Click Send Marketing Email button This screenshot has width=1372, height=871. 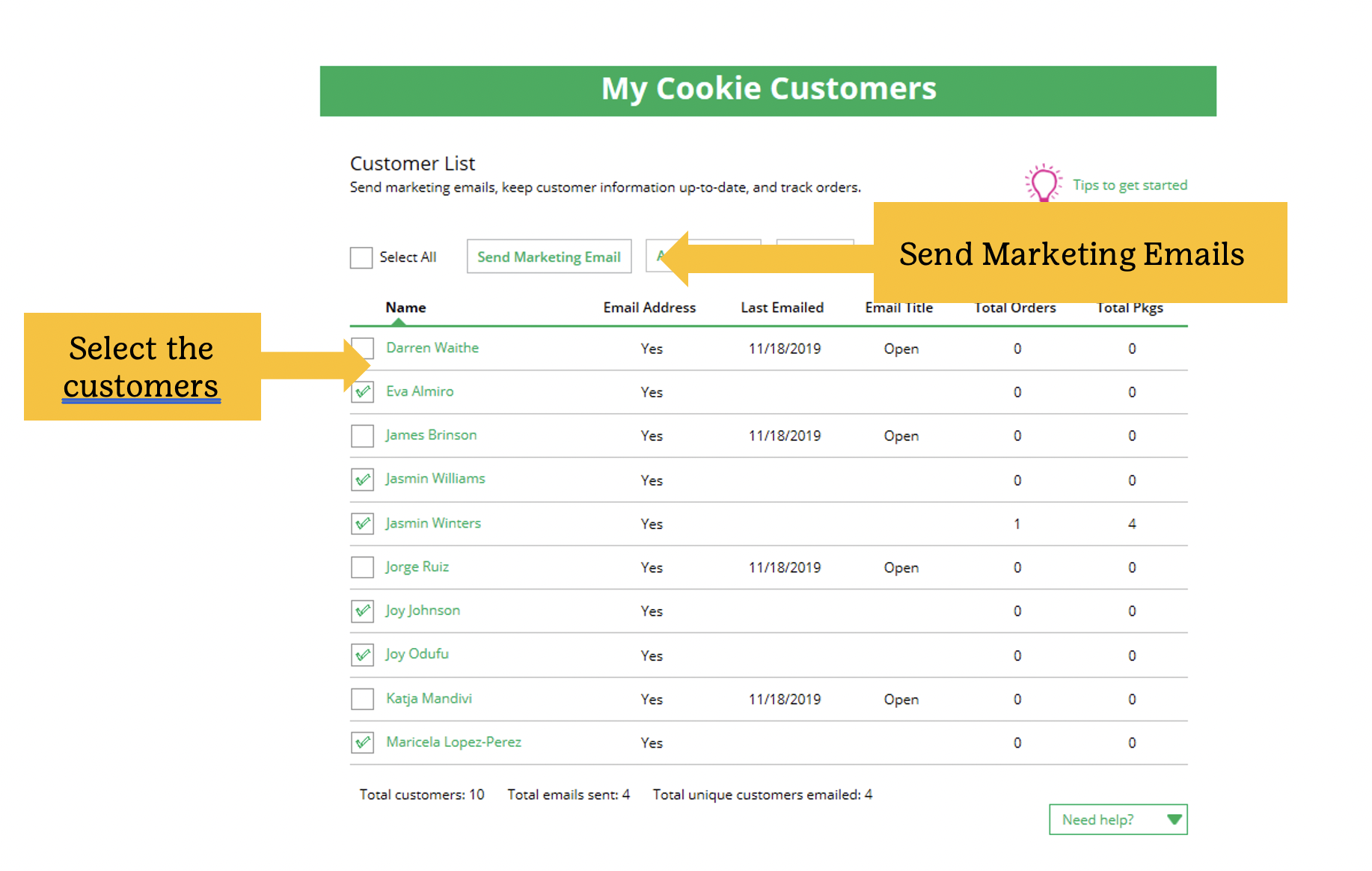tap(549, 257)
